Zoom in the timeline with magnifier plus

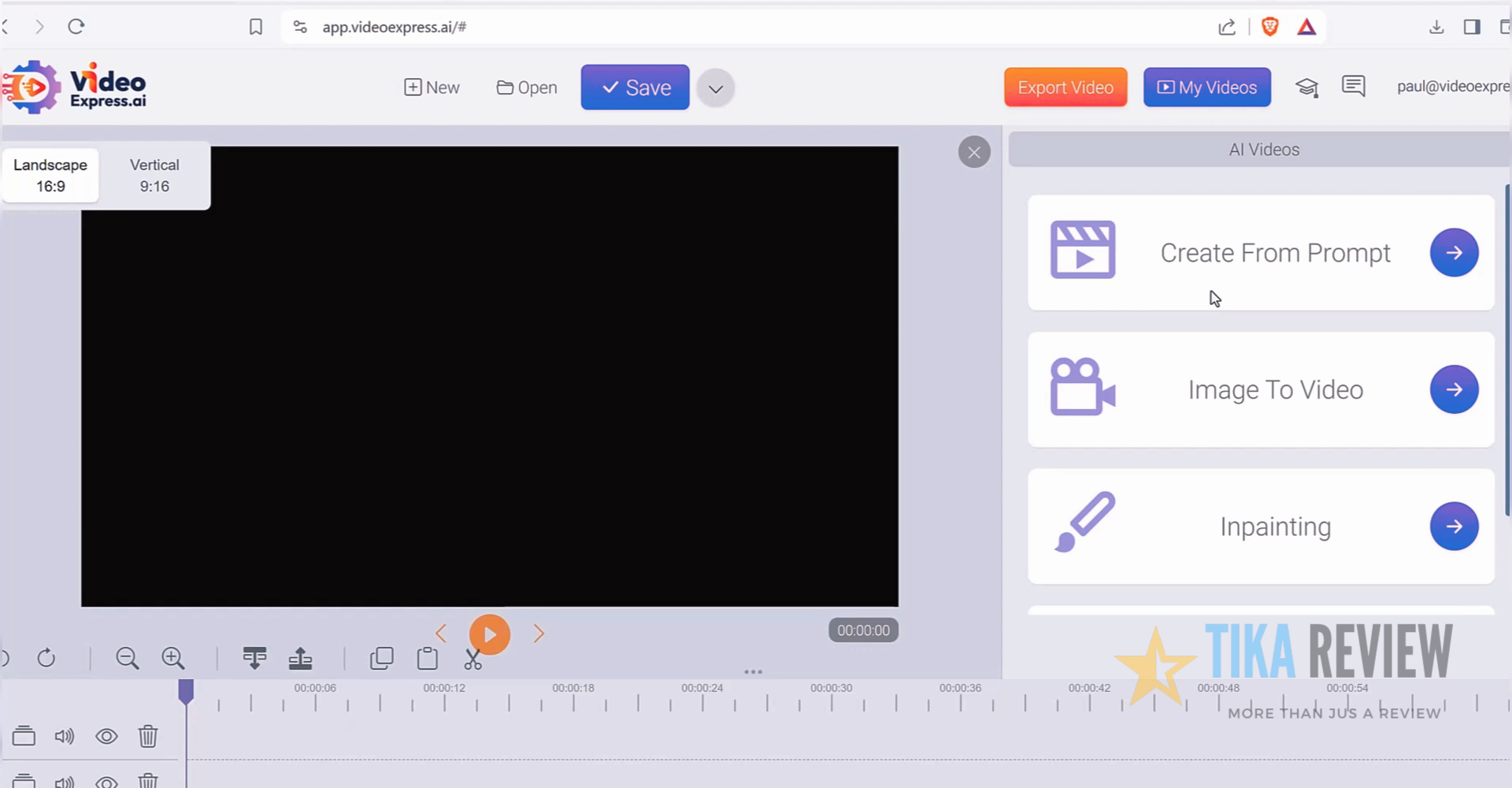[173, 658]
